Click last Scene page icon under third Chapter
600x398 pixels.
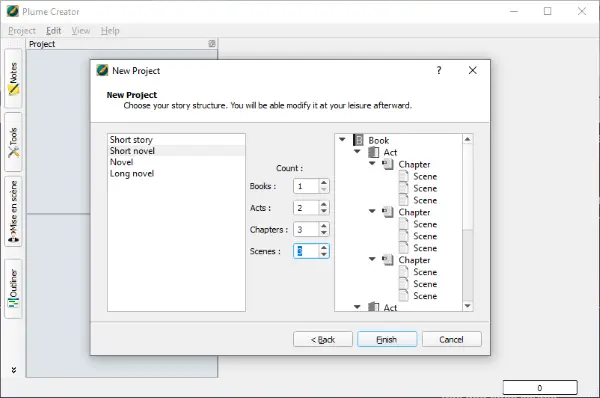[x=403, y=295]
